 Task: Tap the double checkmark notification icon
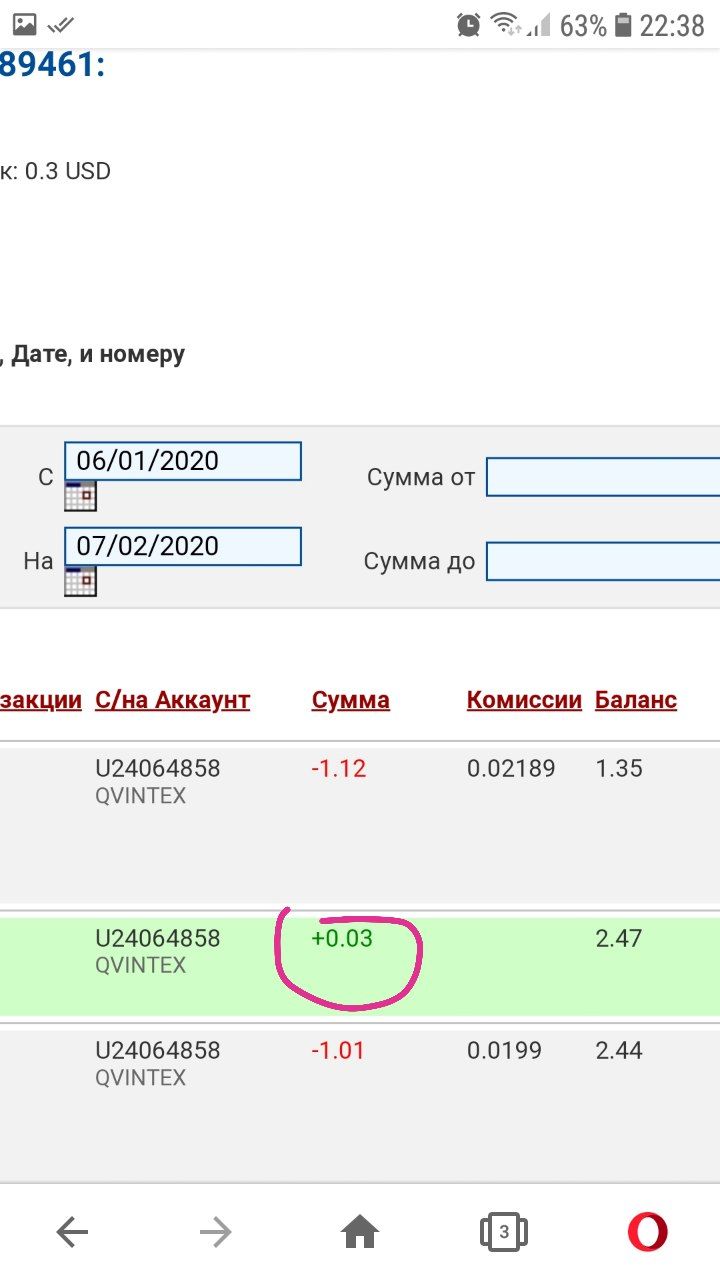click(61, 25)
